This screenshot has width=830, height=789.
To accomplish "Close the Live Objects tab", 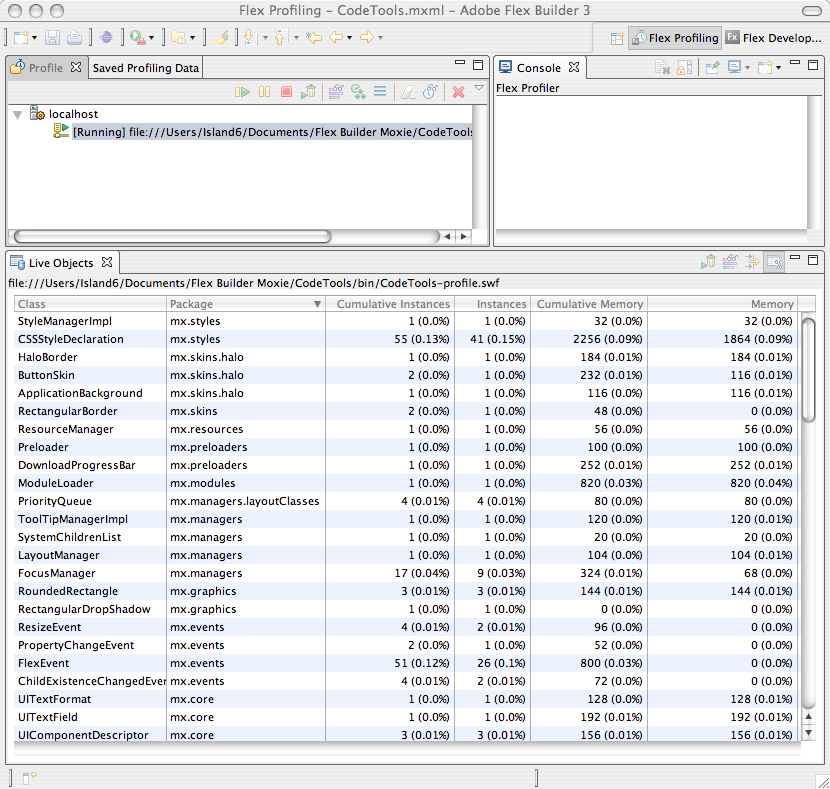I will [107, 262].
